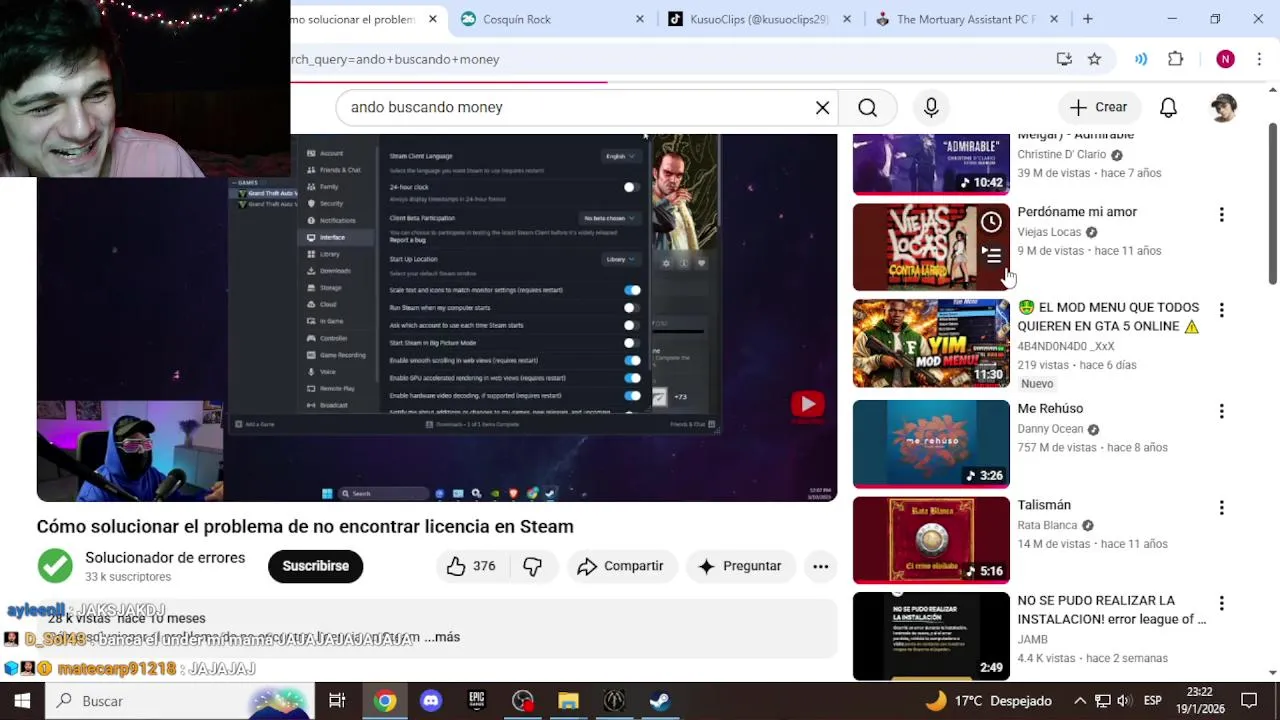The height and width of the screenshot is (720, 1280).
Task: Click the ESP language indicator
Action: tap(1152, 701)
